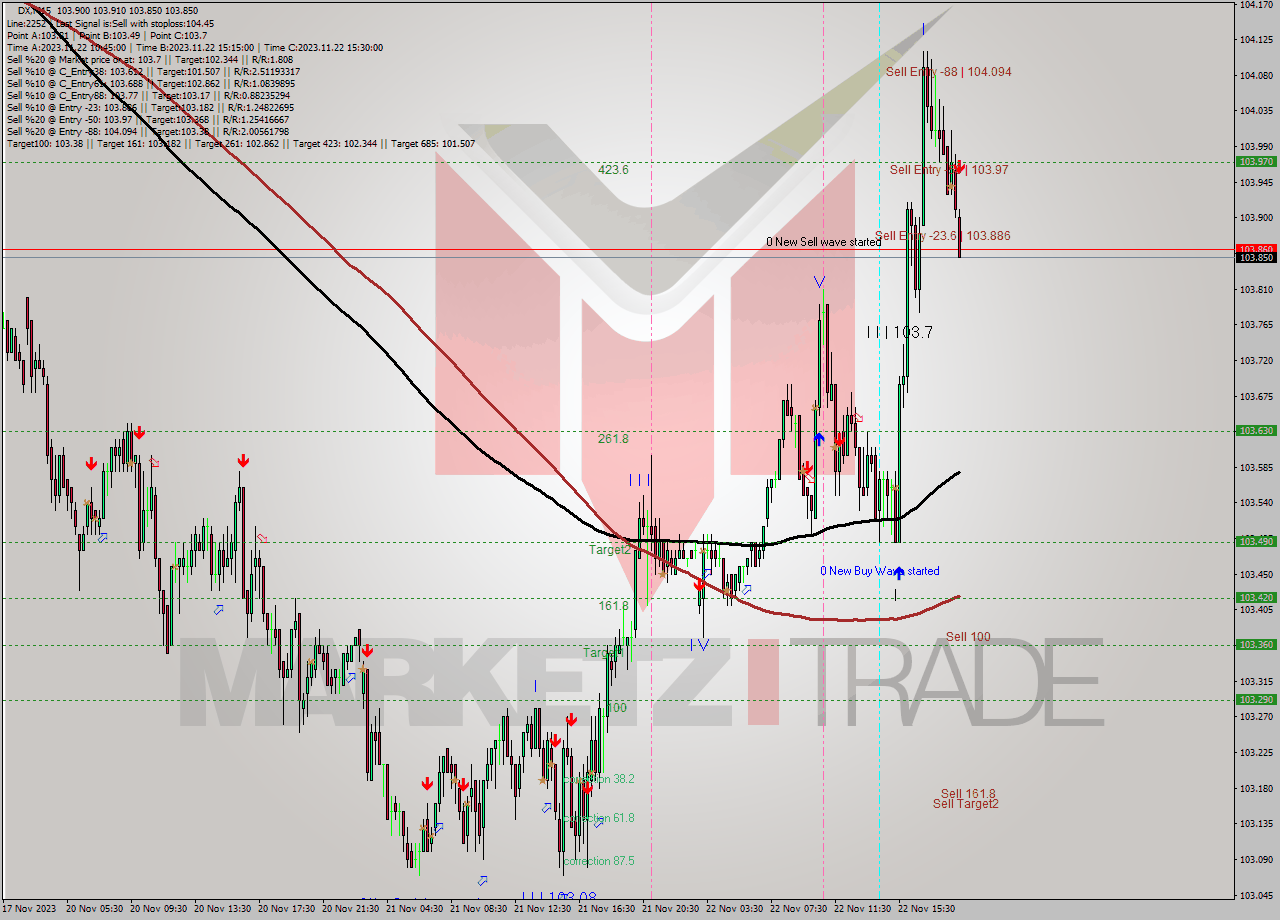Click the red down arrow at Sell Entry 103.97
1280x920 pixels.
[958, 168]
